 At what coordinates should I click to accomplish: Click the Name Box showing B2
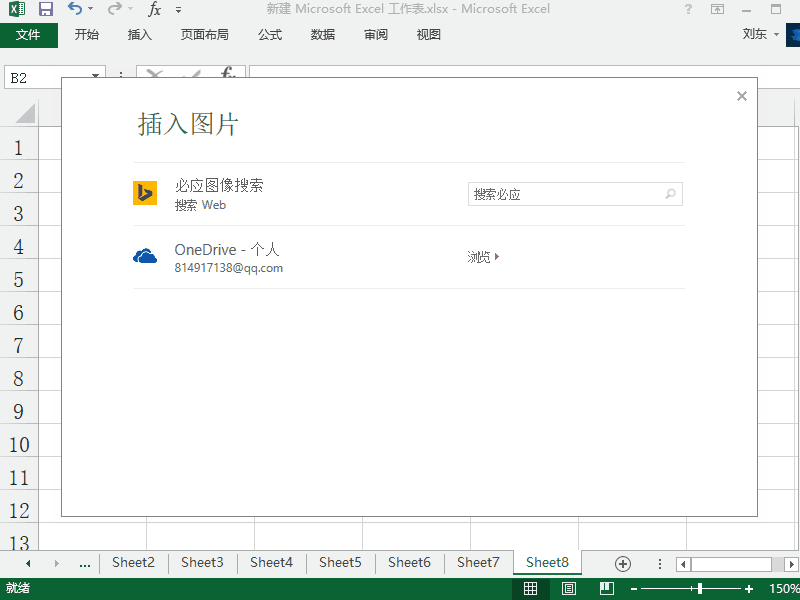(49, 78)
